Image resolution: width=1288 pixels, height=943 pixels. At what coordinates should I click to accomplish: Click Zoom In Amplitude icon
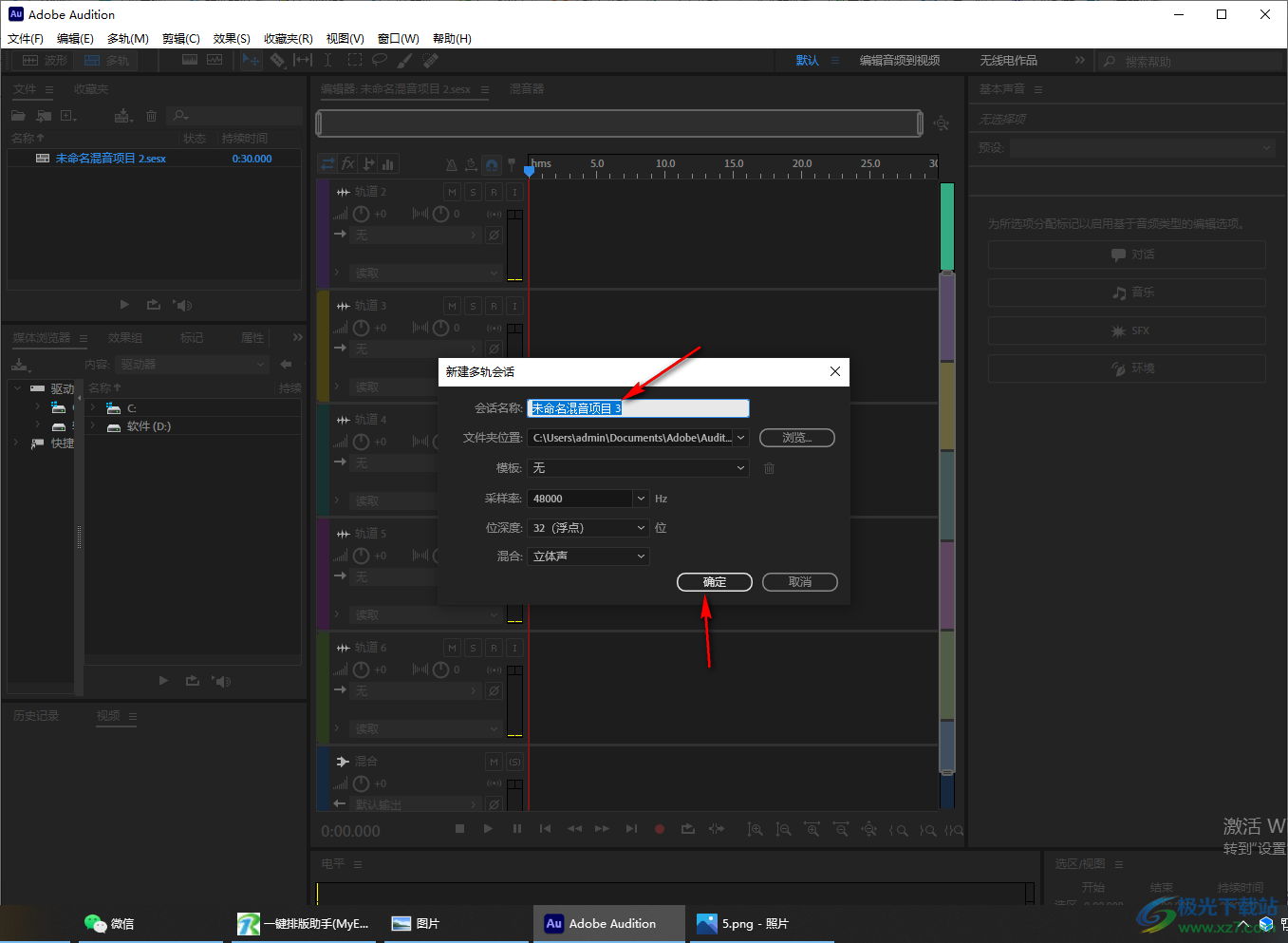(755, 829)
